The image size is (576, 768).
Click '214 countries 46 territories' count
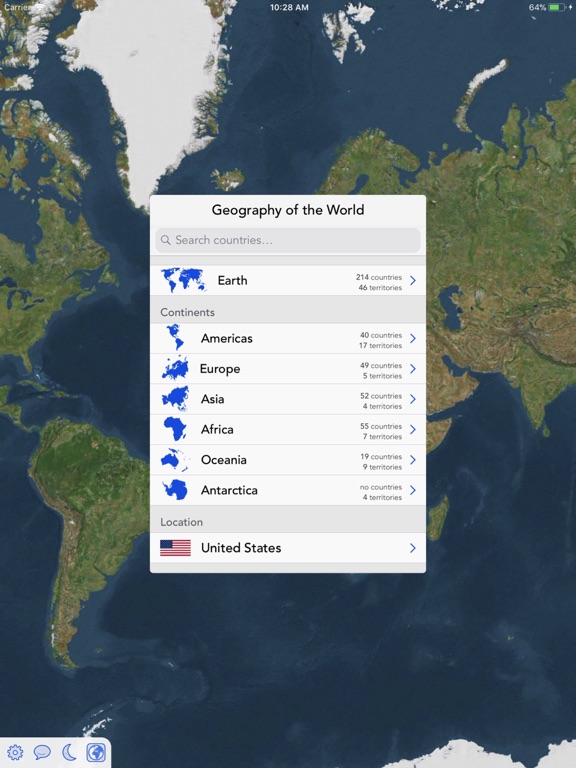coord(379,282)
